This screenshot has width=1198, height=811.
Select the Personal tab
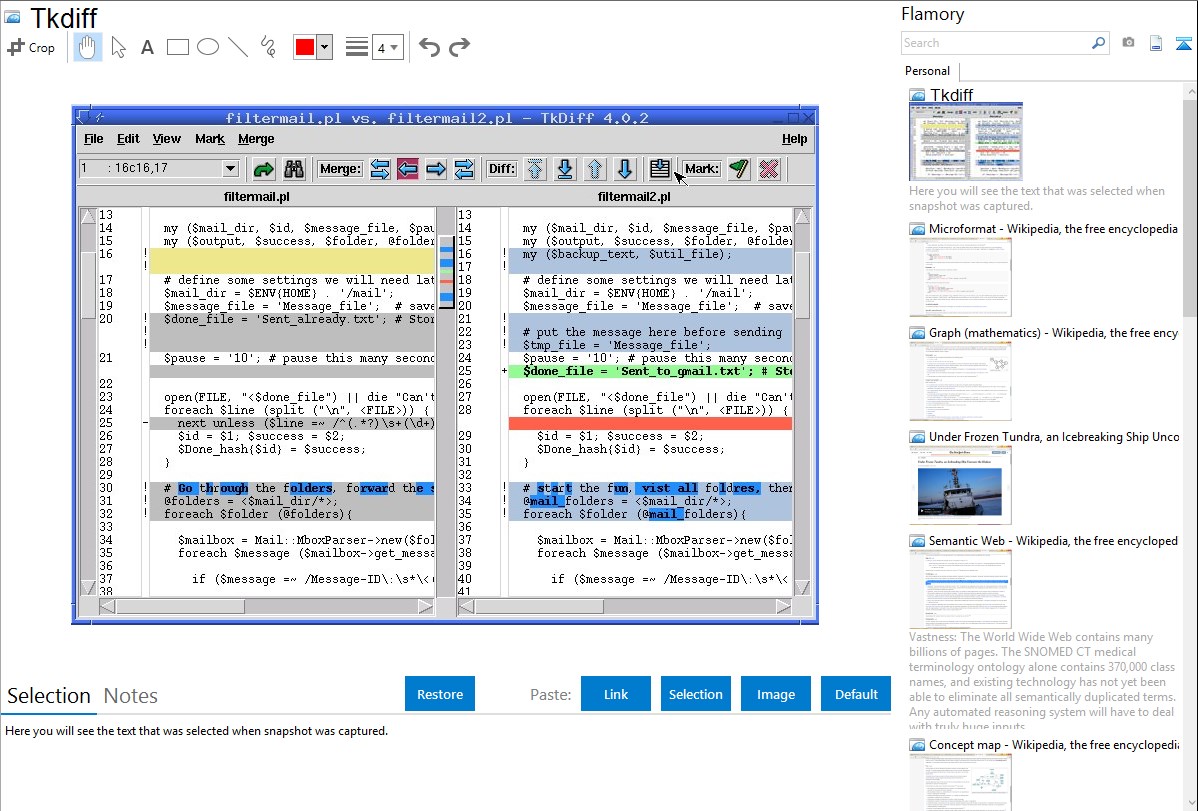tap(928, 71)
